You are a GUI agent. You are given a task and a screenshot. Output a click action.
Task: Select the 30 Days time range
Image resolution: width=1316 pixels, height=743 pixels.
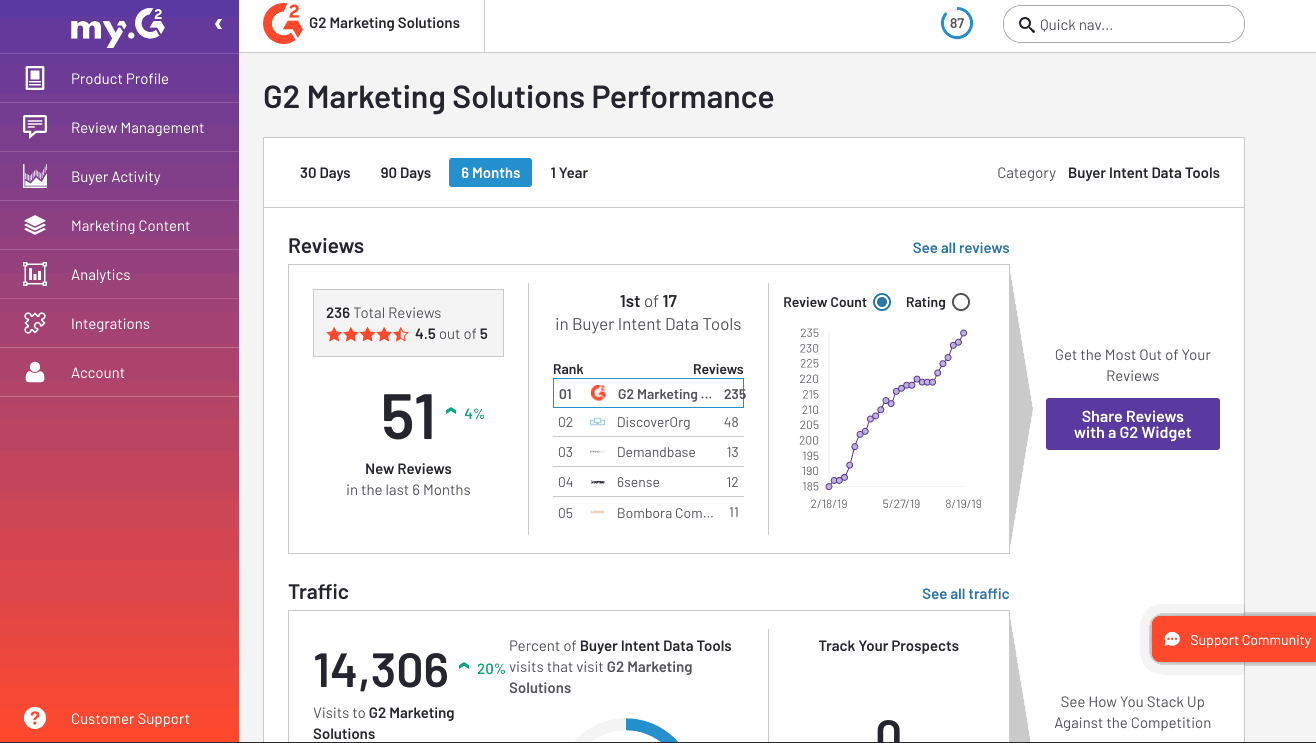click(325, 173)
